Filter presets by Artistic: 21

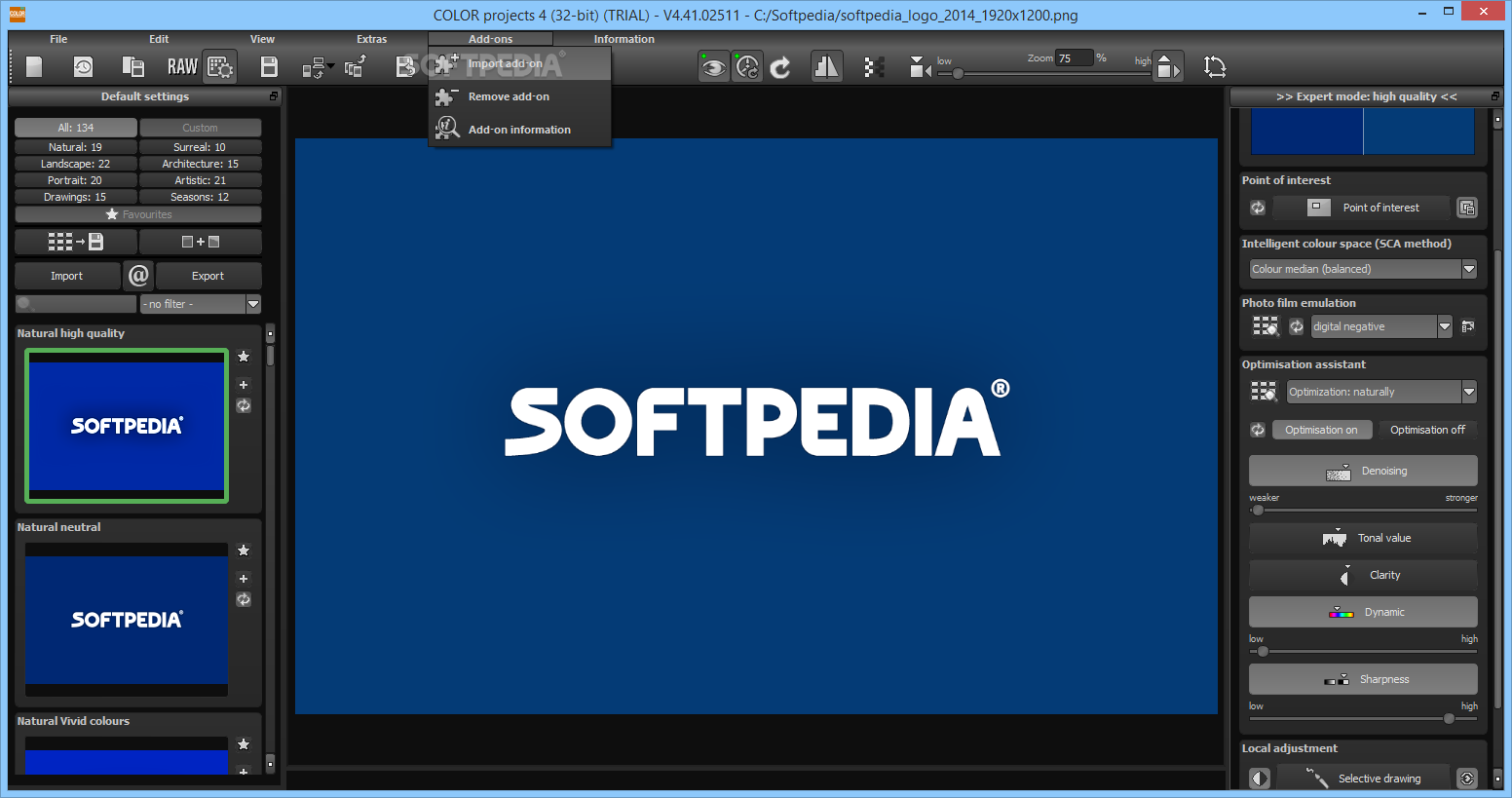tap(200, 180)
